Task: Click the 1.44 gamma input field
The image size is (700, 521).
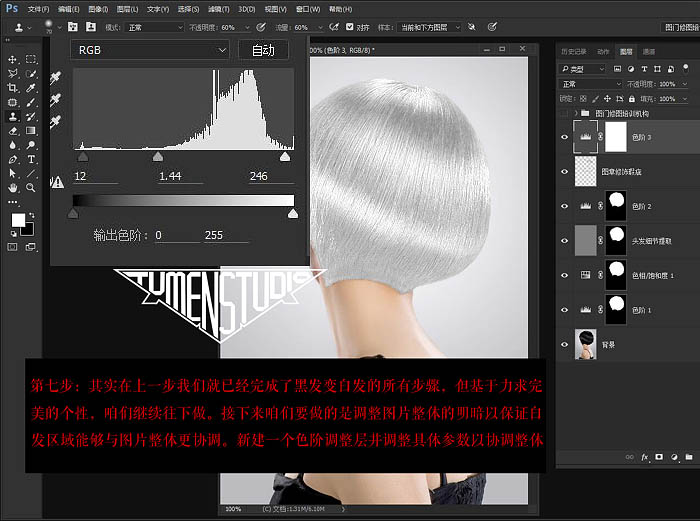Action: tap(179, 176)
